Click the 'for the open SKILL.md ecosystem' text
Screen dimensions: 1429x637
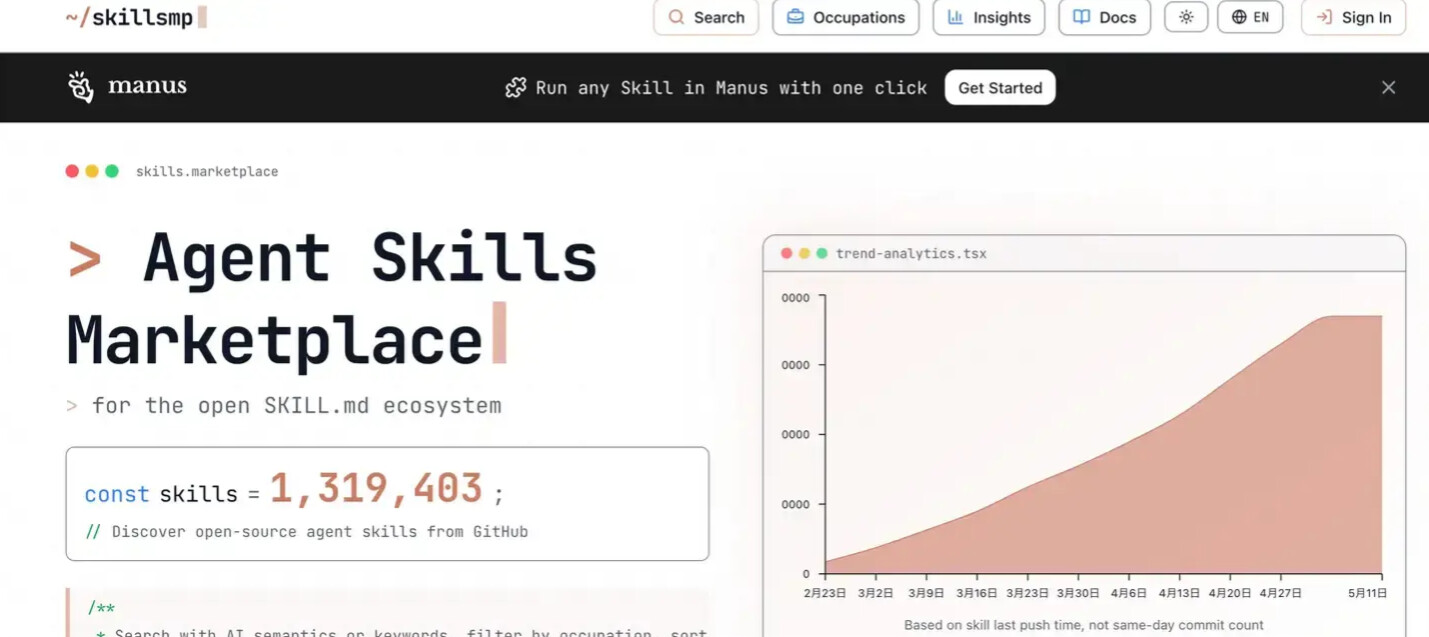pos(296,405)
